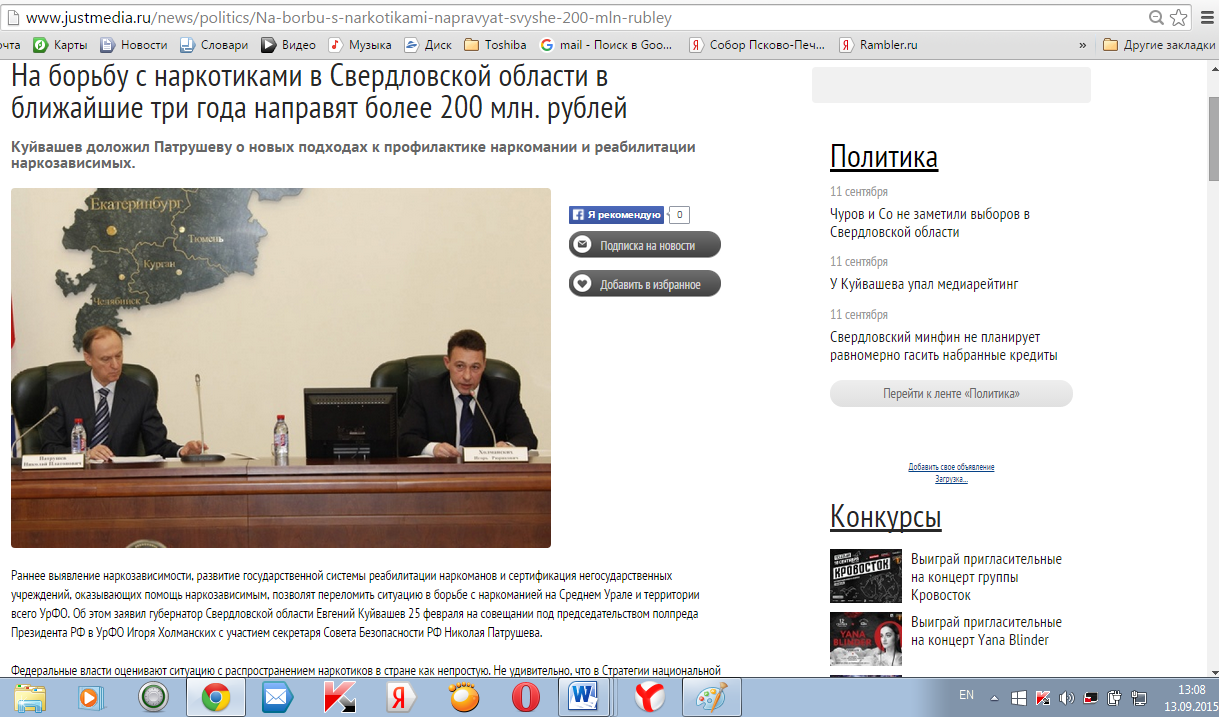Open the Политика section heading
This screenshot has width=1219, height=717.
click(x=884, y=157)
